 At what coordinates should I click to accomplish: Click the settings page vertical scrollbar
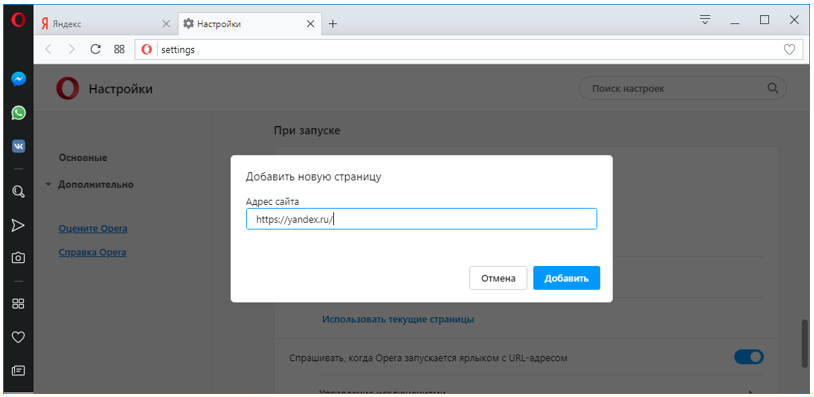tap(805, 343)
